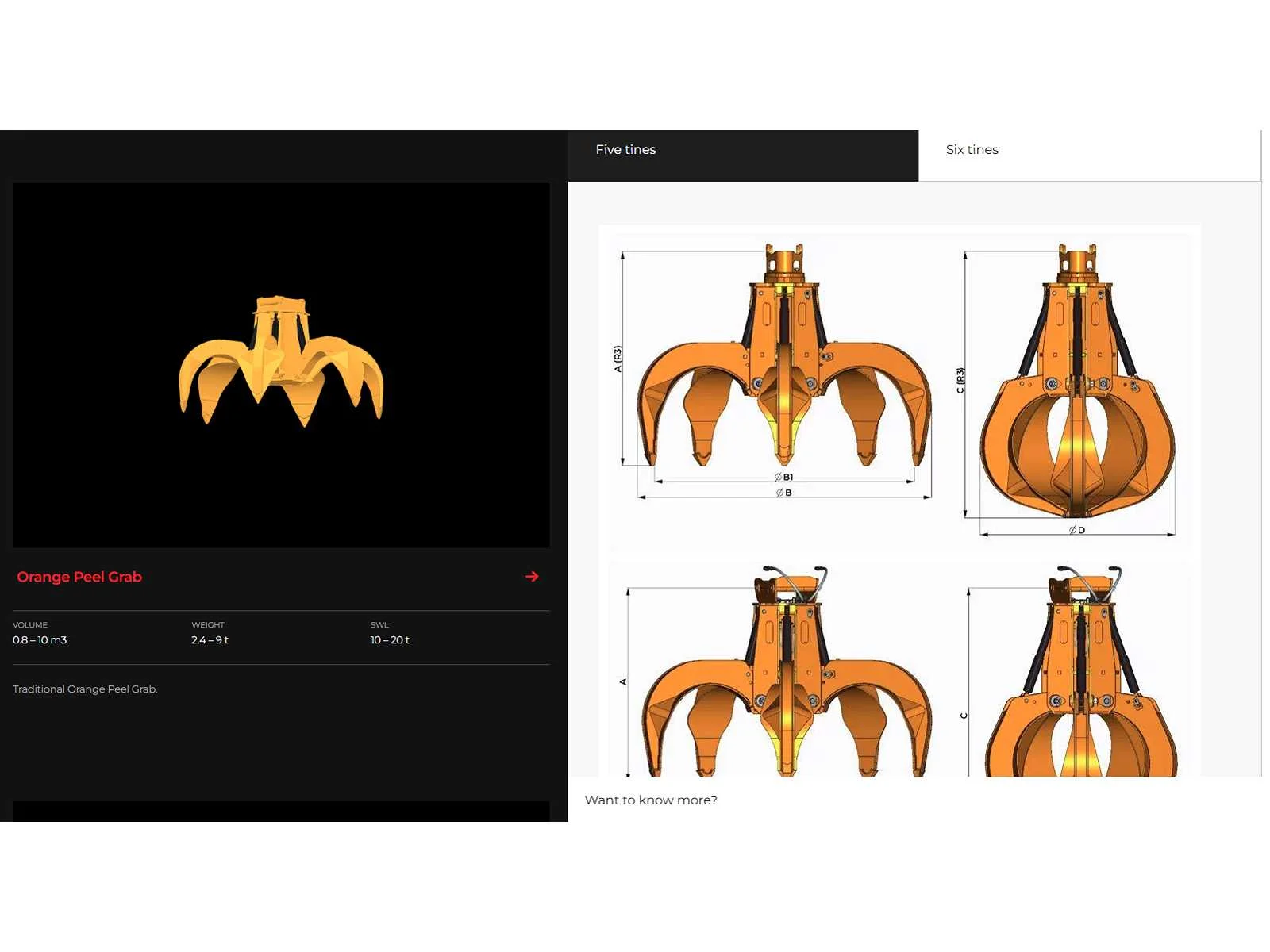
Task: Select the Five tines tab
Action: click(x=625, y=150)
